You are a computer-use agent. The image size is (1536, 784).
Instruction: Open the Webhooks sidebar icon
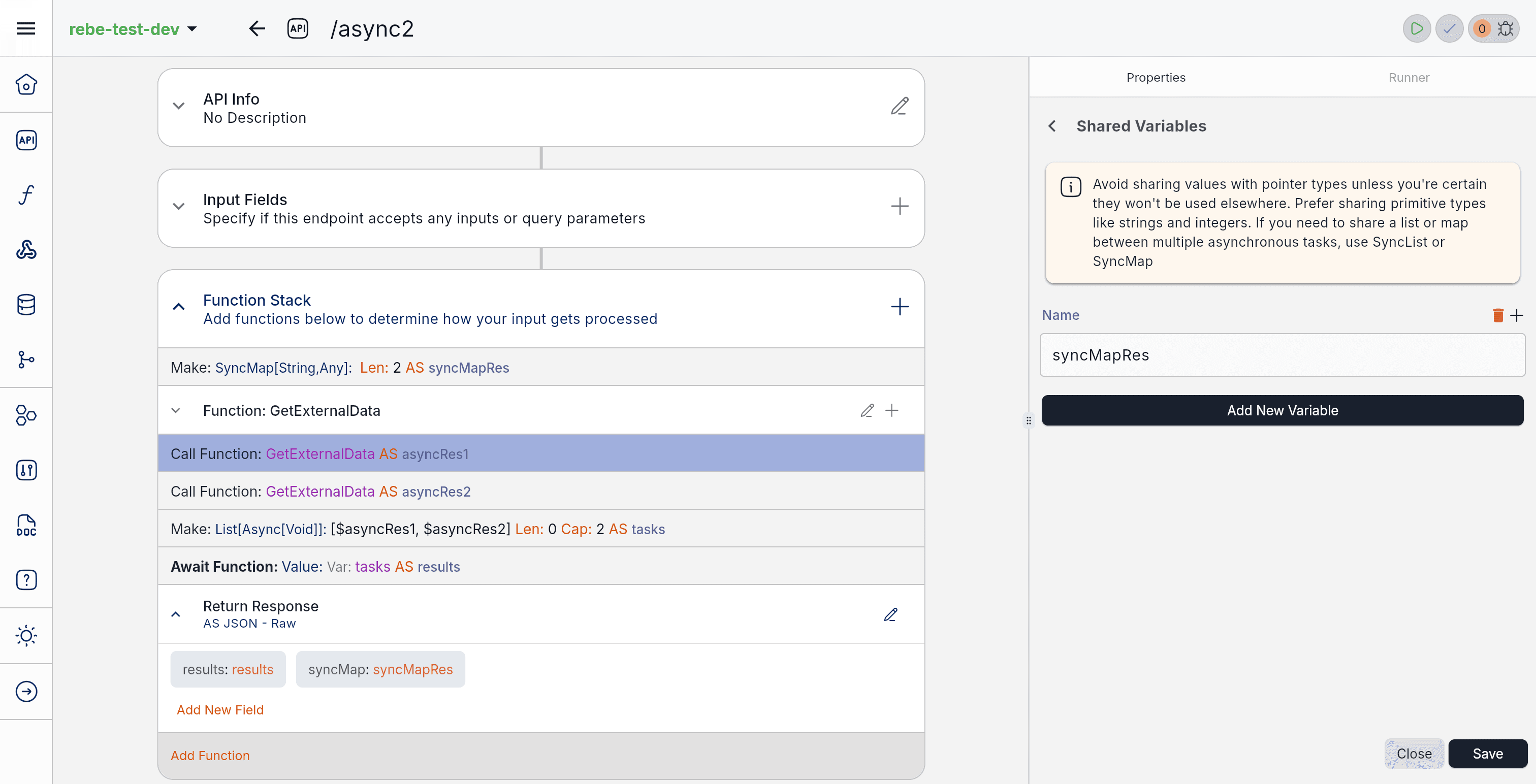point(25,250)
